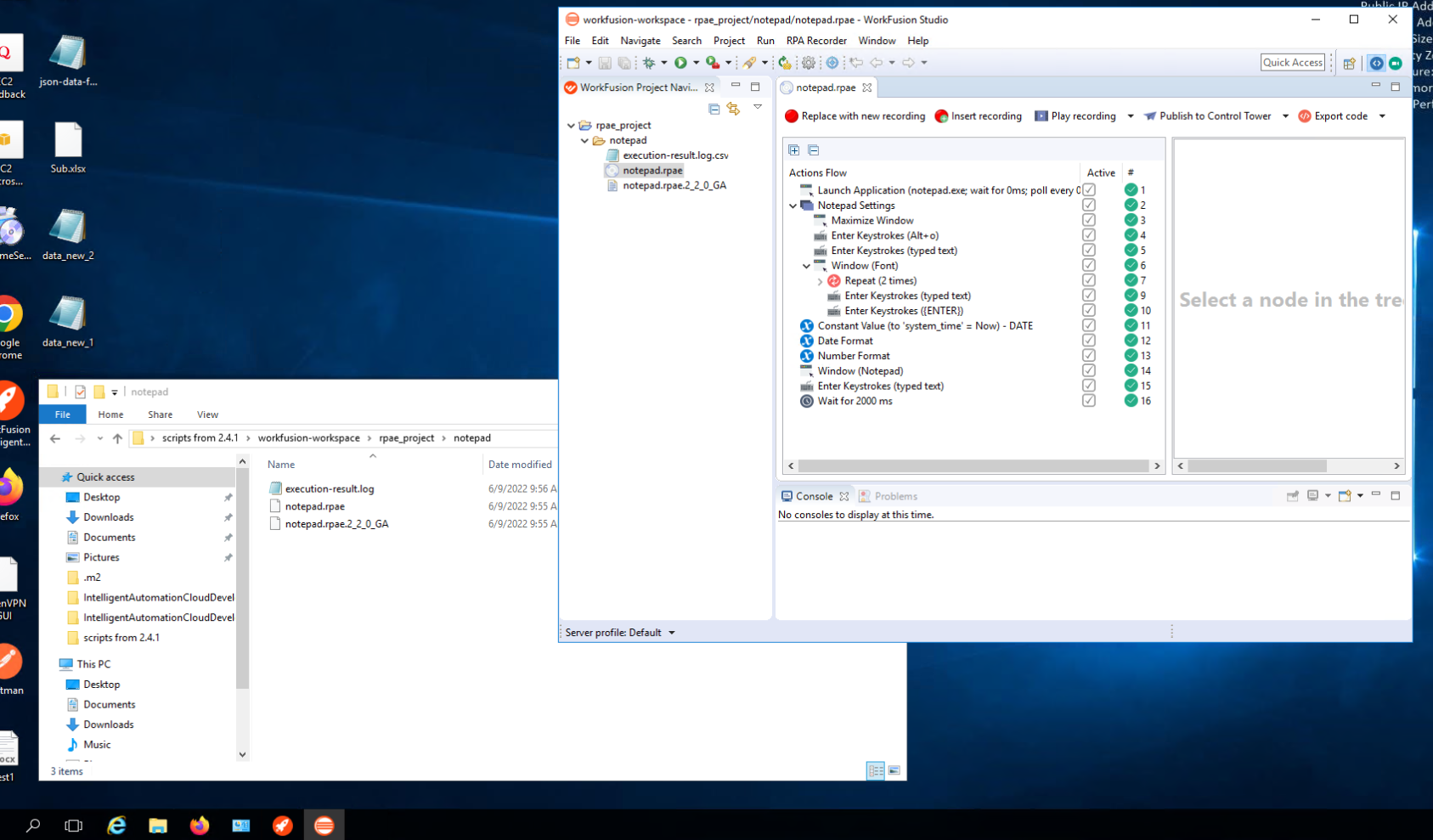Click Actions Flow horizontal scrollbar
Image resolution: width=1433 pixels, height=840 pixels.
pyautogui.click(x=973, y=466)
